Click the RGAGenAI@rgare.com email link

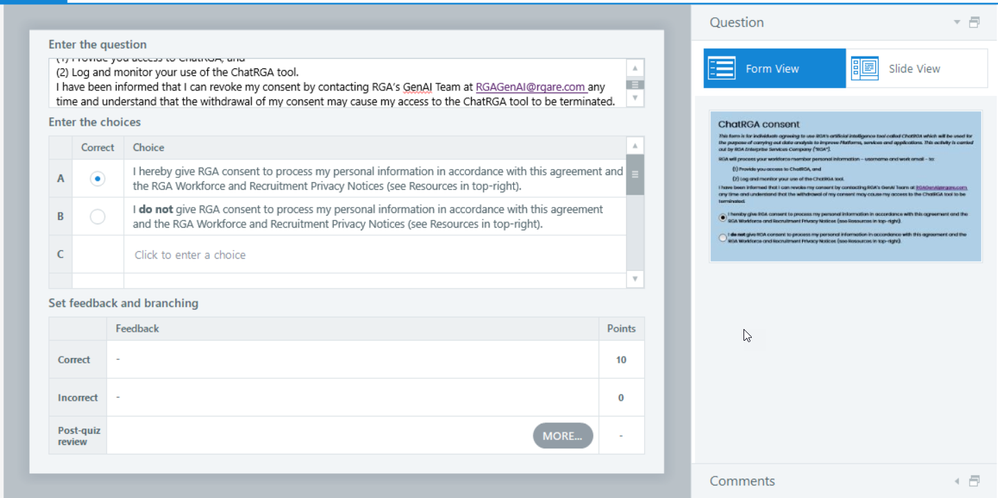pos(530,87)
